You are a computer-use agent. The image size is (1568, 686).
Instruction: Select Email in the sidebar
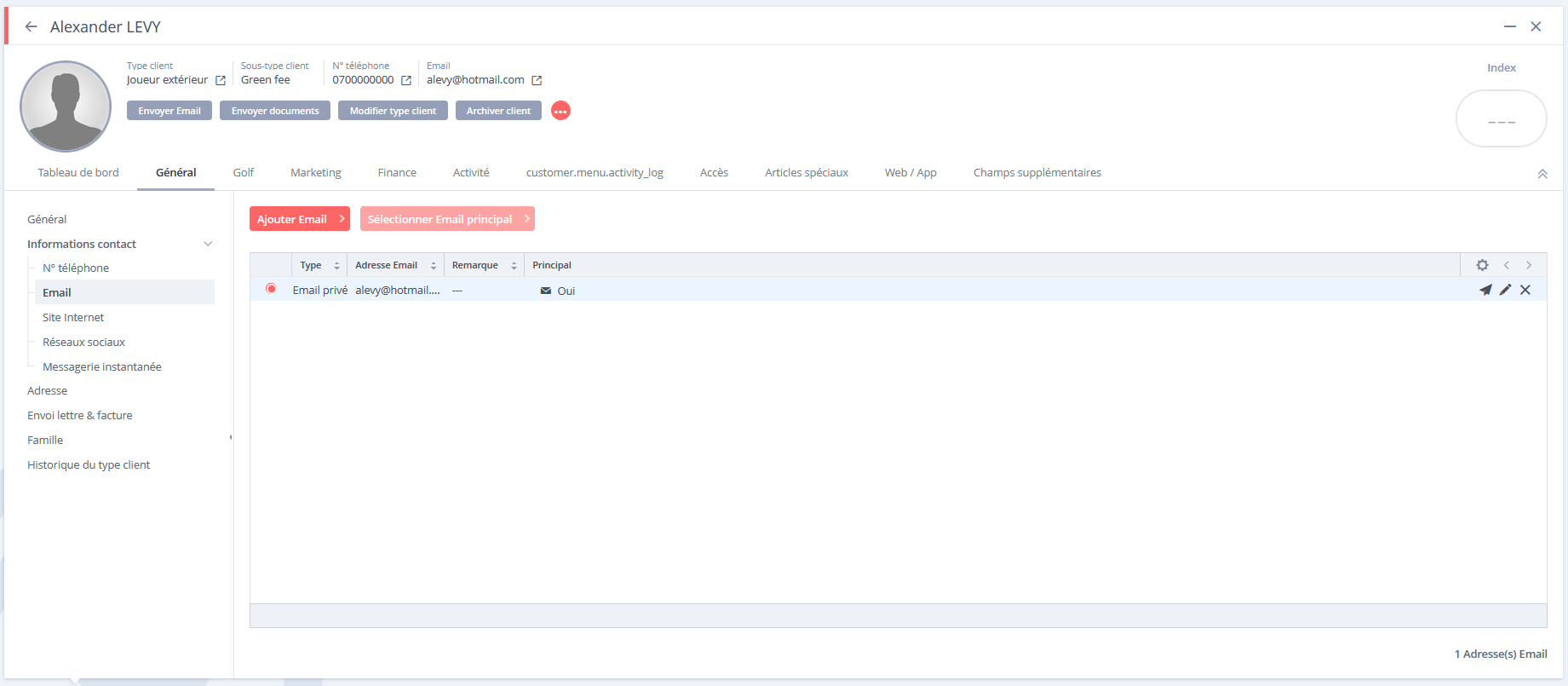tap(124, 292)
